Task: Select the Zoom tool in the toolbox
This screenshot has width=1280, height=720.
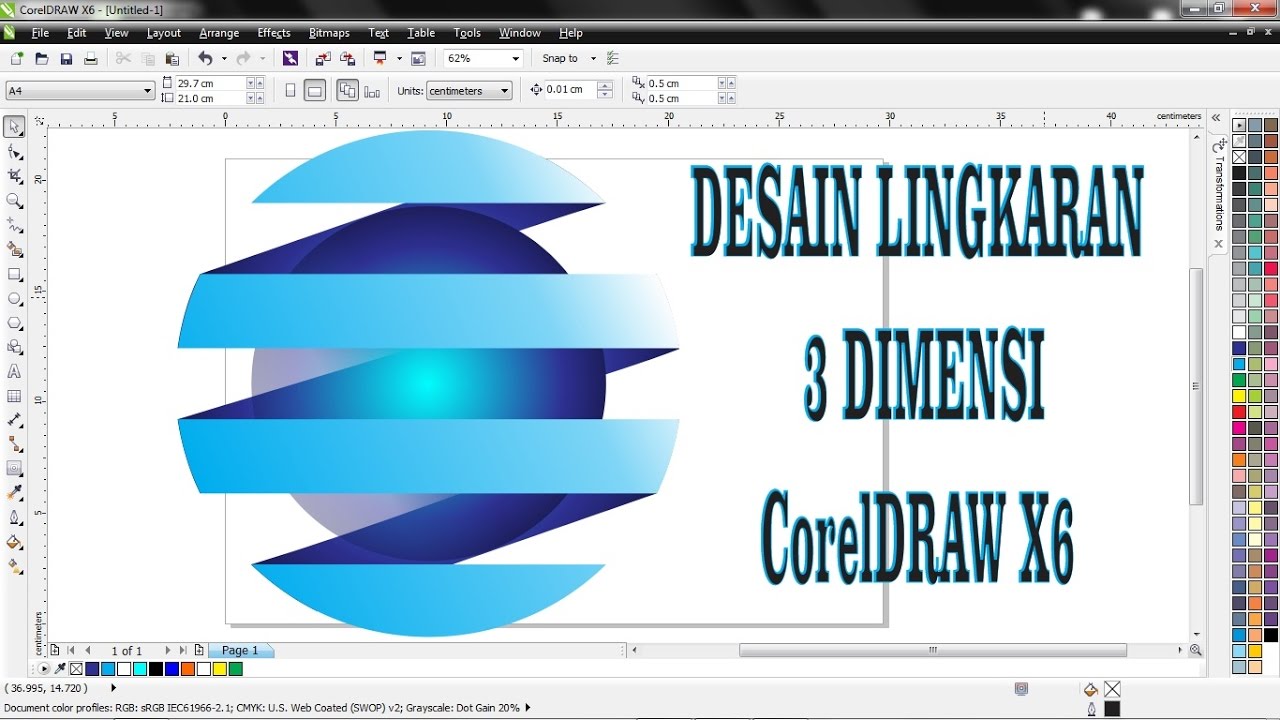Action: pos(14,201)
